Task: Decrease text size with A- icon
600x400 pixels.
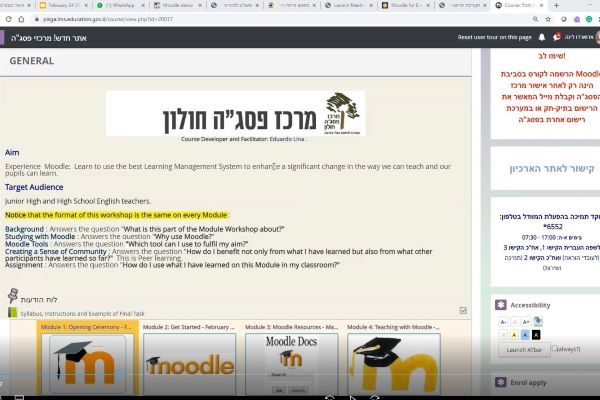Action: click(x=503, y=322)
